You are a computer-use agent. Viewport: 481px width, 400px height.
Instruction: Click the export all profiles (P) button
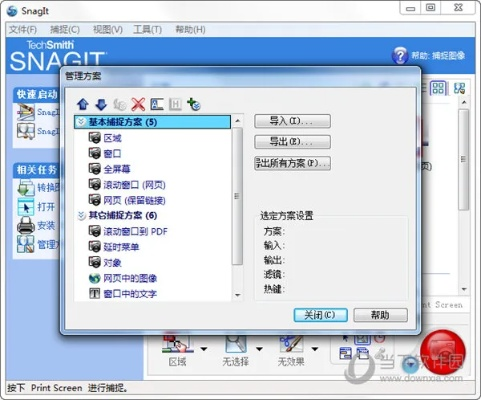pos(292,163)
